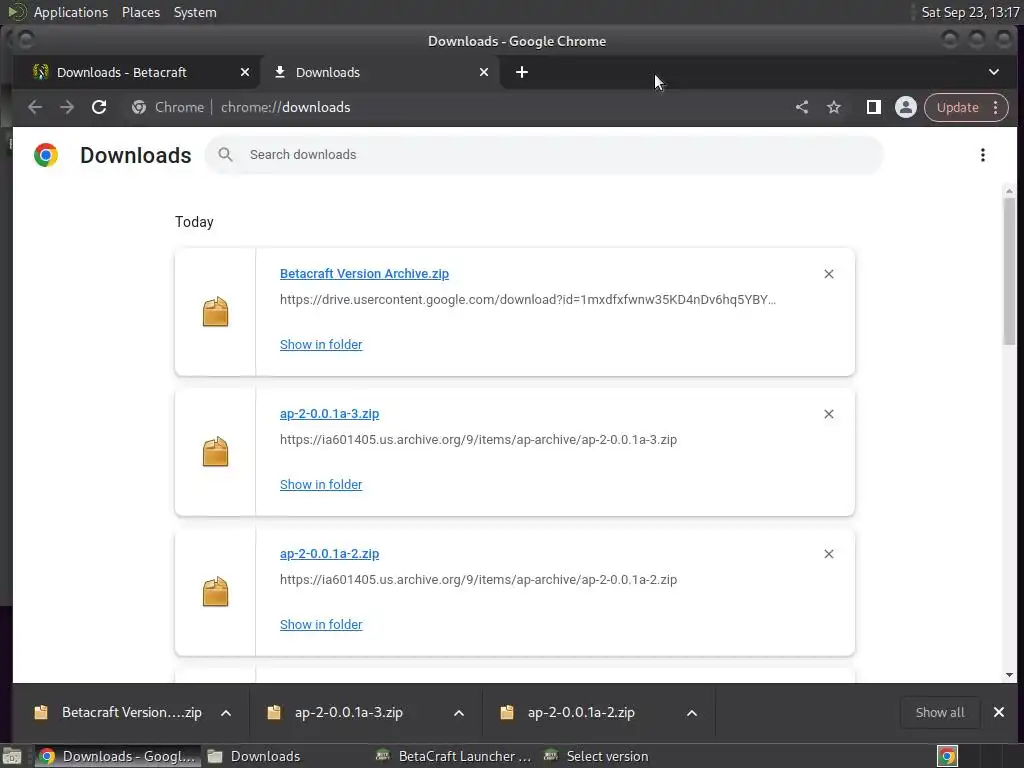Click the search magnifier icon
This screenshot has width=1024, height=768.
coord(225,155)
